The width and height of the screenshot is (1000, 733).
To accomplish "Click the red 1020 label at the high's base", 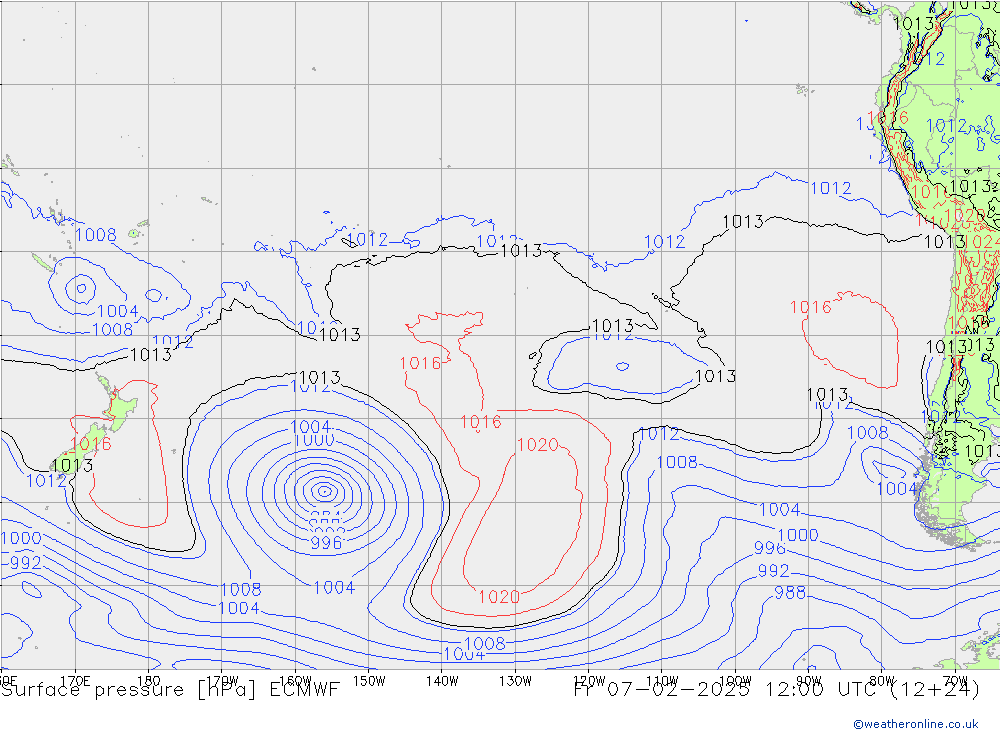I will click(x=499, y=596).
